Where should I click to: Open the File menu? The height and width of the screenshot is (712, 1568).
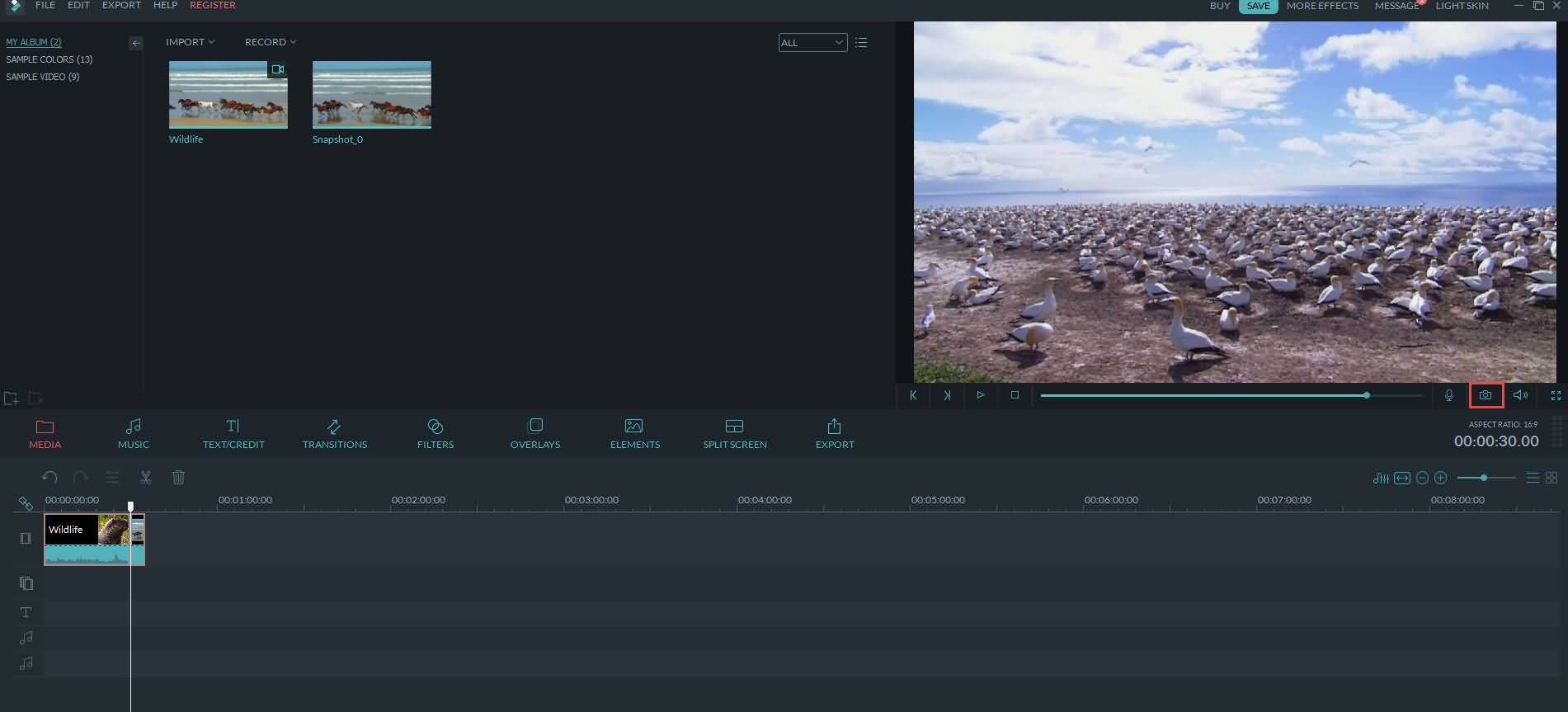click(45, 6)
